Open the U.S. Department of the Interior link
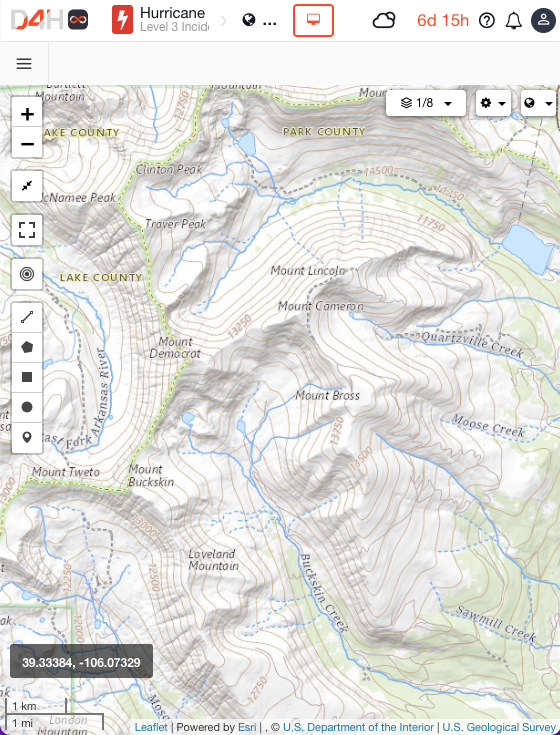Image resolution: width=560 pixels, height=735 pixels. (358, 727)
